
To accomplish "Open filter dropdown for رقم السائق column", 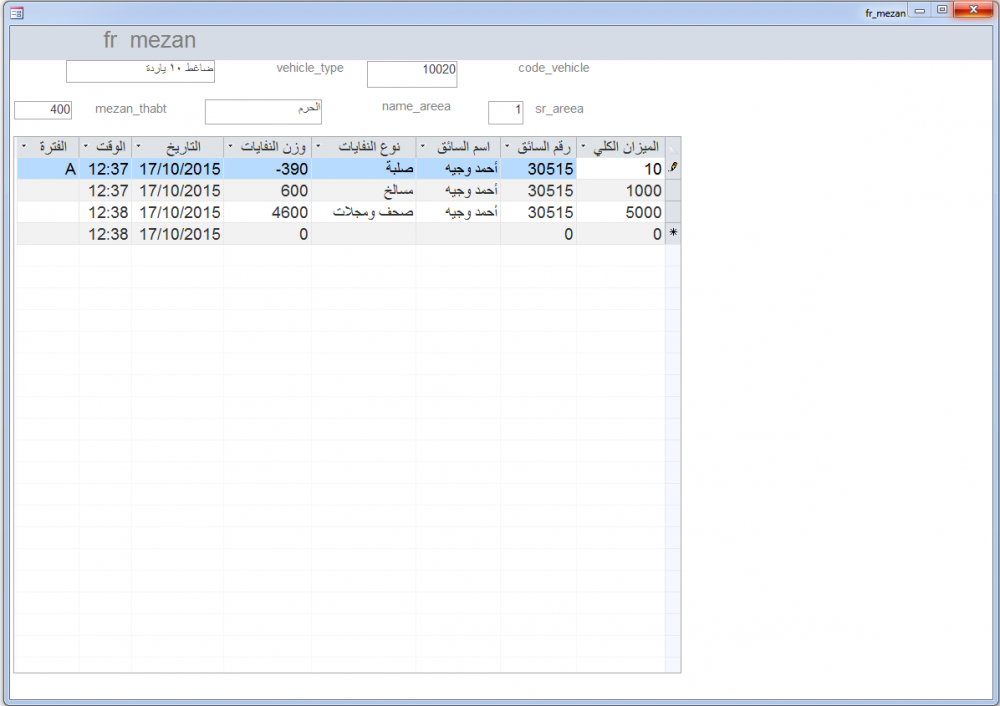I will coord(508,146).
